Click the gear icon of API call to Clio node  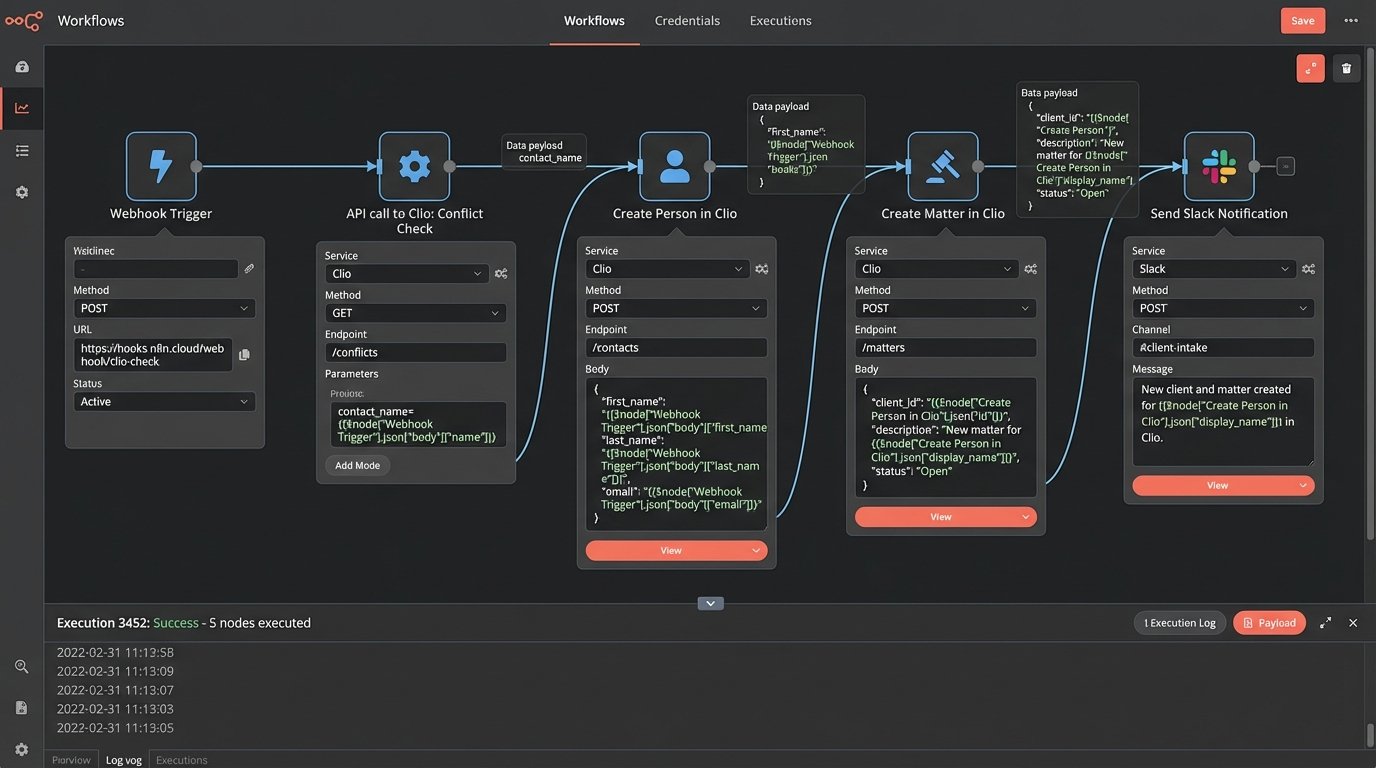414,167
